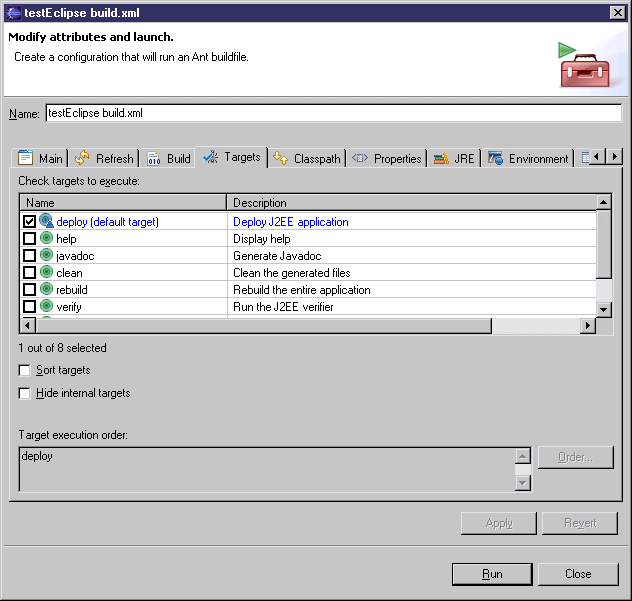Image resolution: width=632 pixels, height=601 pixels.
Task: Click the javadoc target icon
Action: tap(46, 256)
